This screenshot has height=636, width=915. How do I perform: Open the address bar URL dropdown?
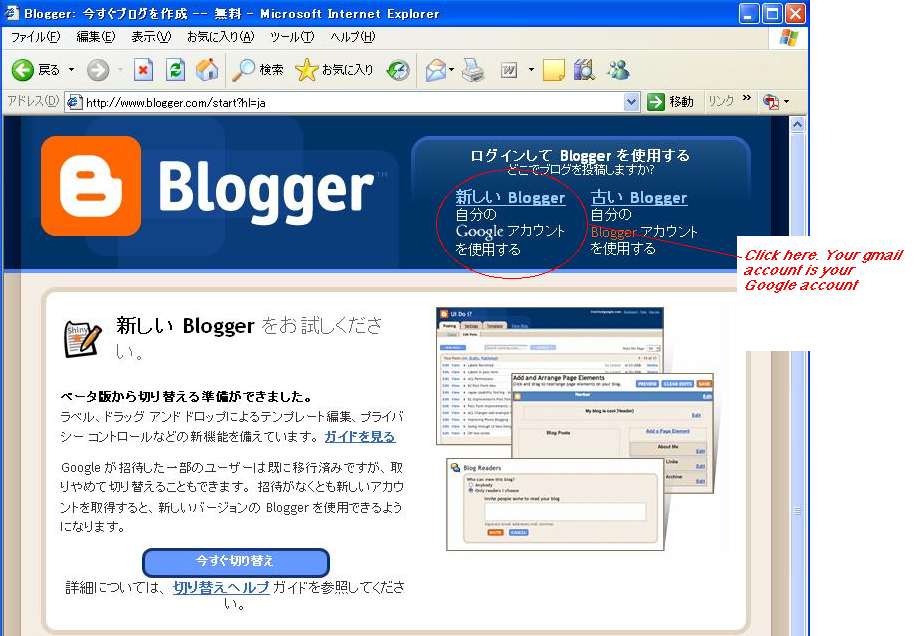click(x=631, y=103)
